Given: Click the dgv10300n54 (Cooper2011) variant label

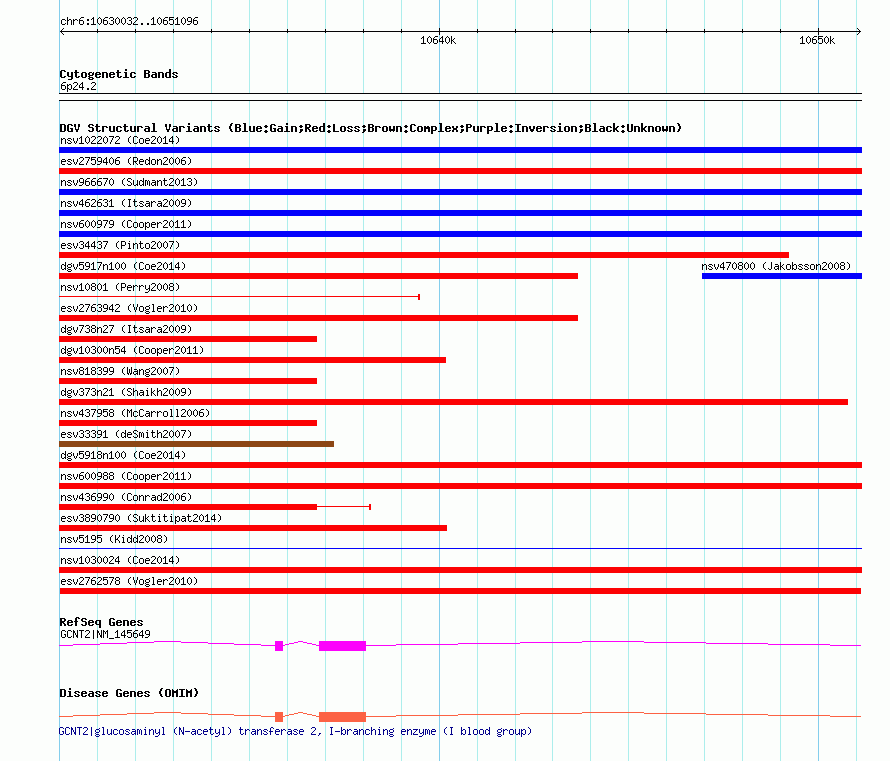Looking at the screenshot, I should pyautogui.click(x=132, y=350).
